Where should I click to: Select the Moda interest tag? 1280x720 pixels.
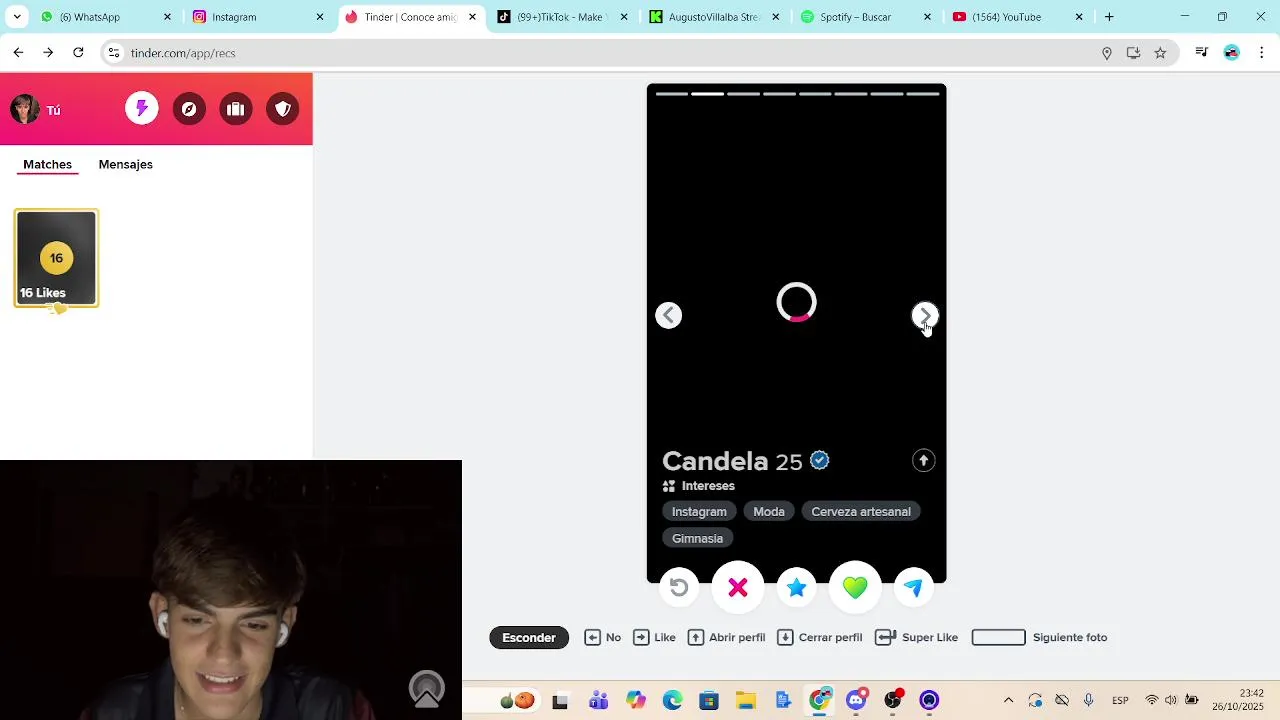pyautogui.click(x=769, y=511)
